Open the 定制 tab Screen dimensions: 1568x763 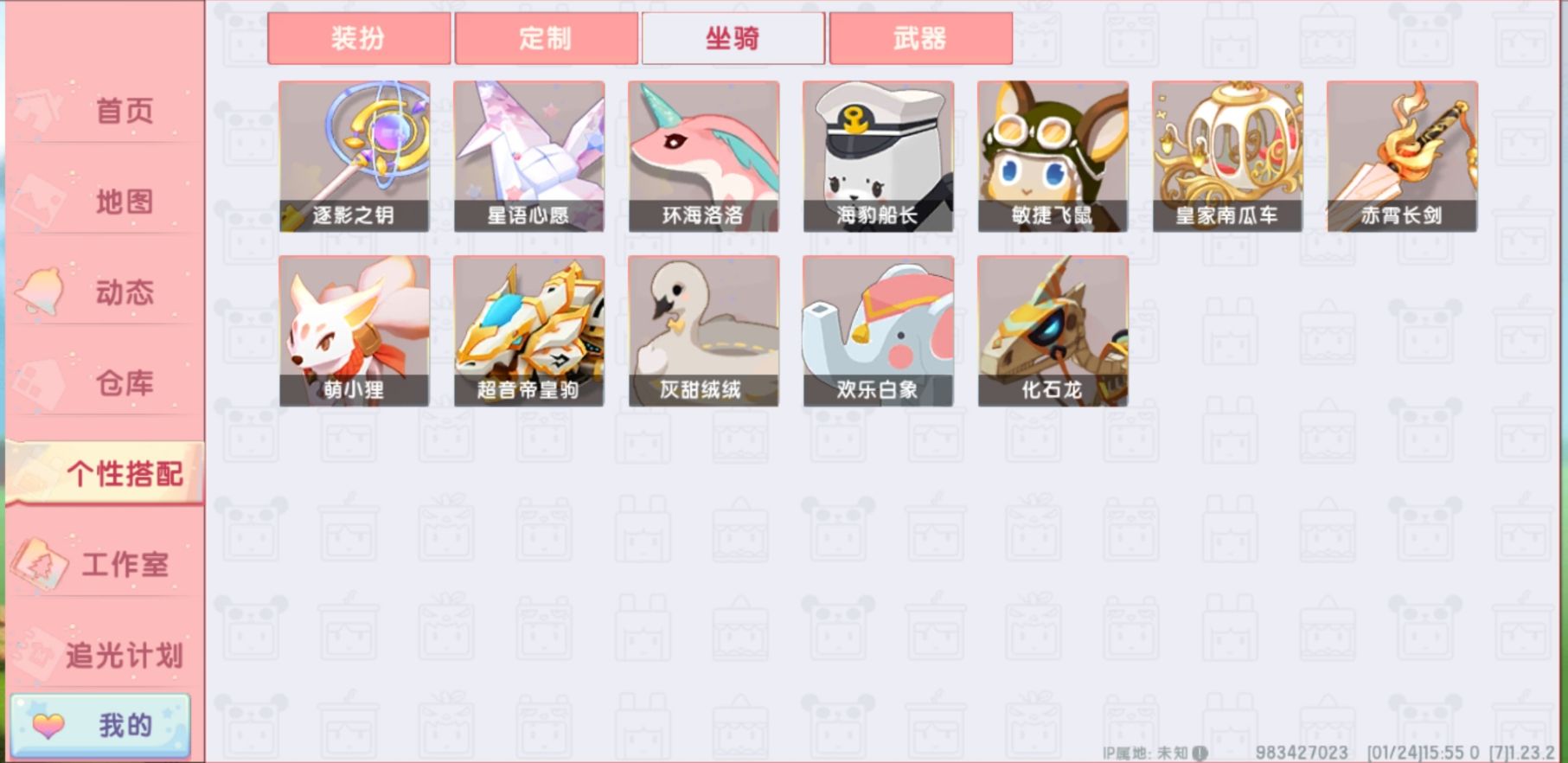[x=547, y=38]
